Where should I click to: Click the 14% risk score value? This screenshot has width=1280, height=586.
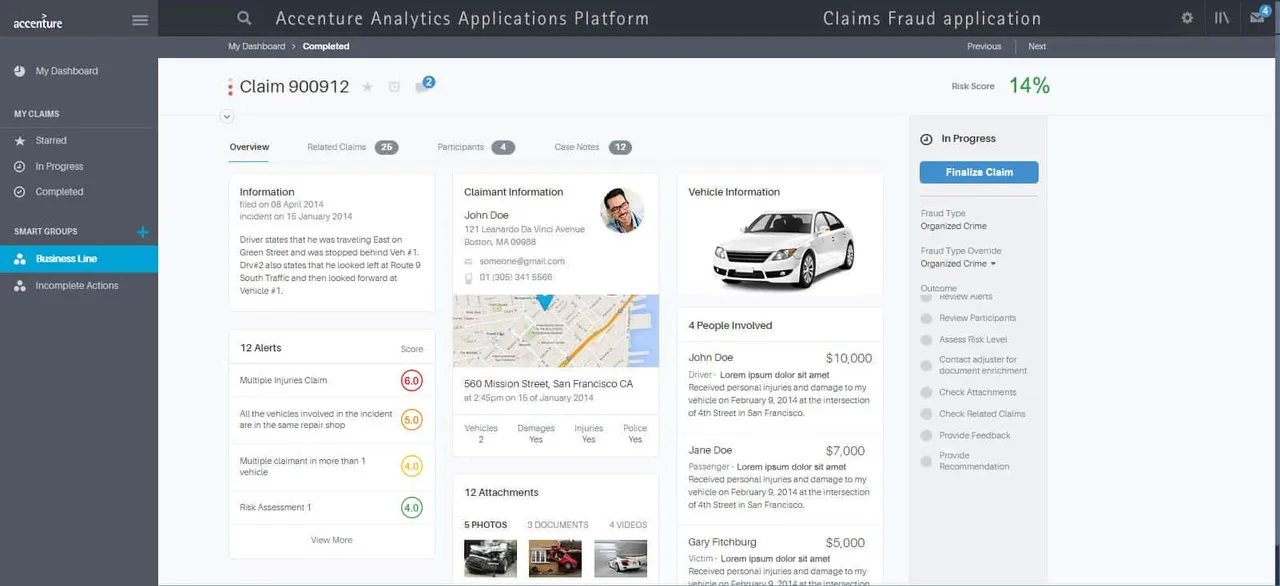click(1029, 86)
